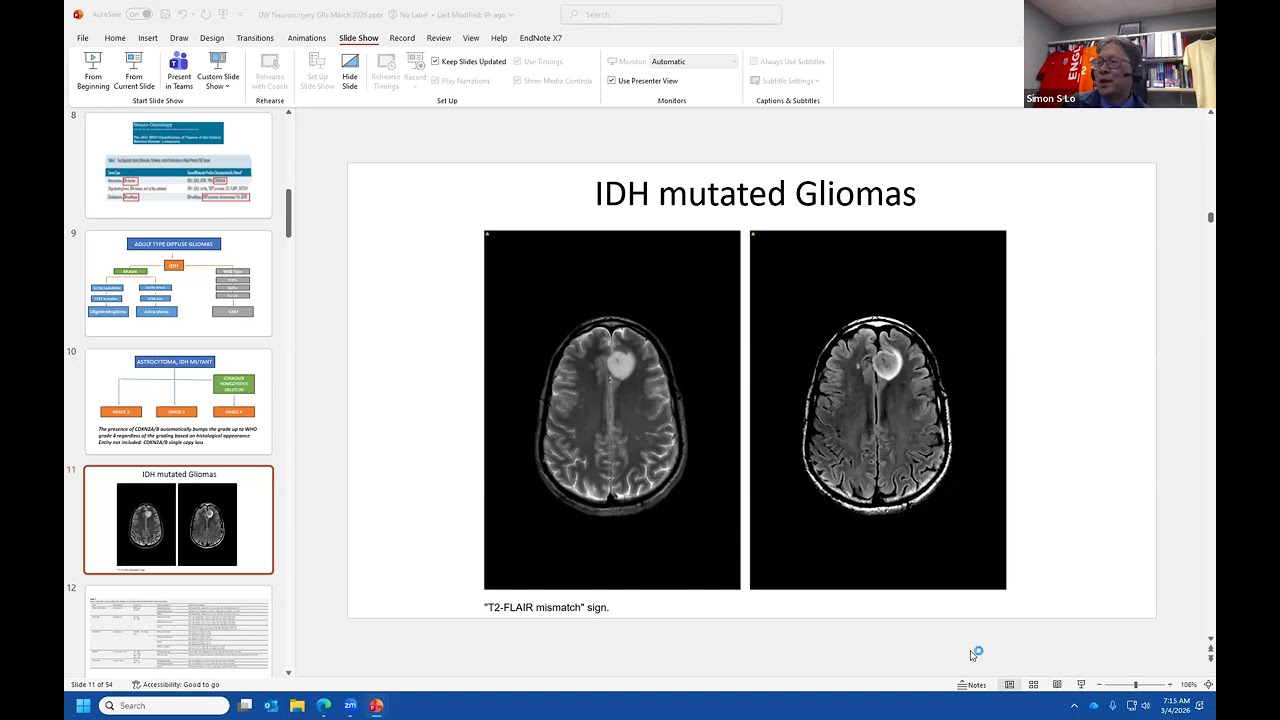Switch to Reading View icon
The width and height of the screenshot is (1280, 720).
pos(1057,685)
